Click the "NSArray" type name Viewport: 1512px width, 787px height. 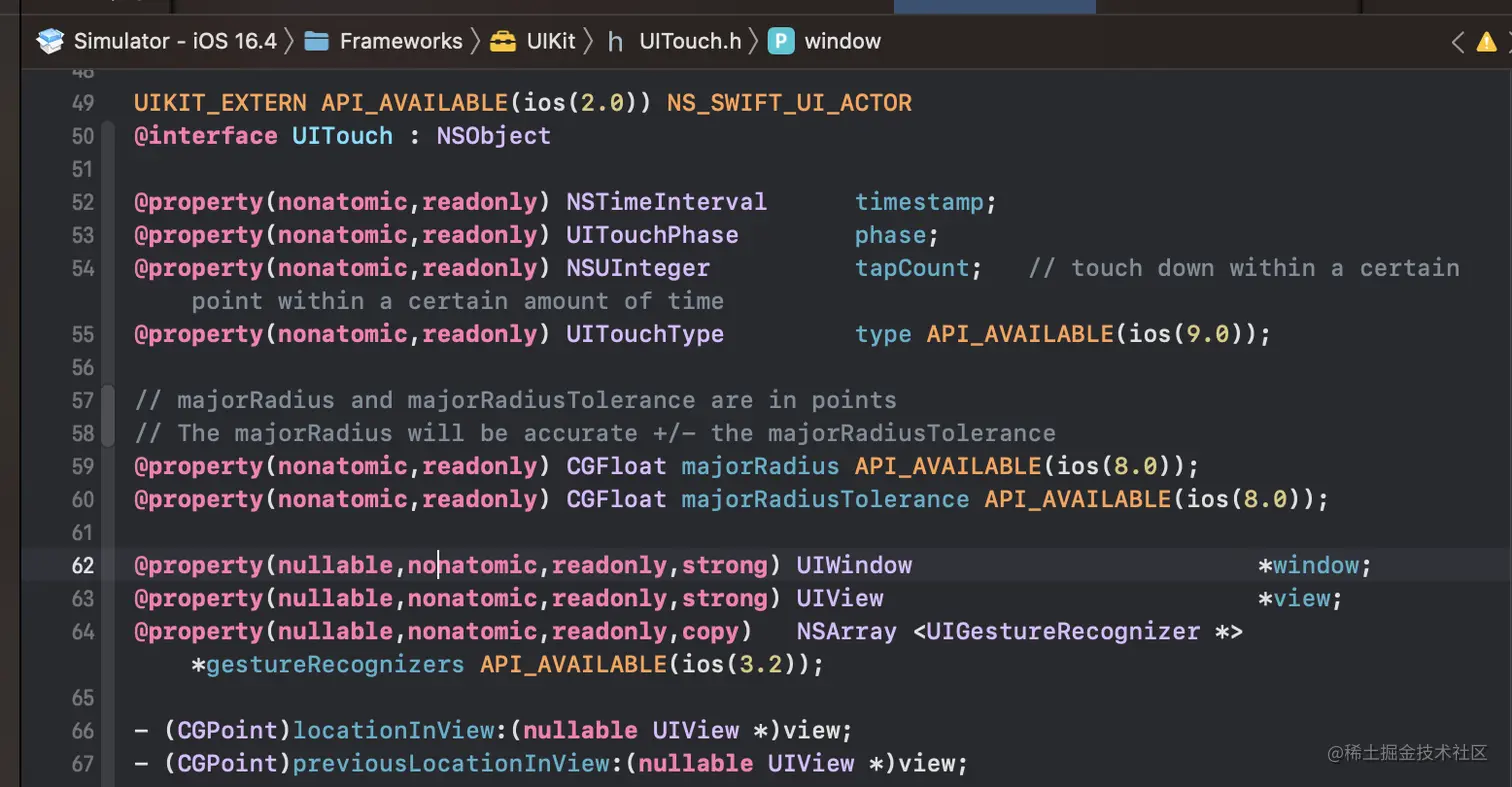847,631
